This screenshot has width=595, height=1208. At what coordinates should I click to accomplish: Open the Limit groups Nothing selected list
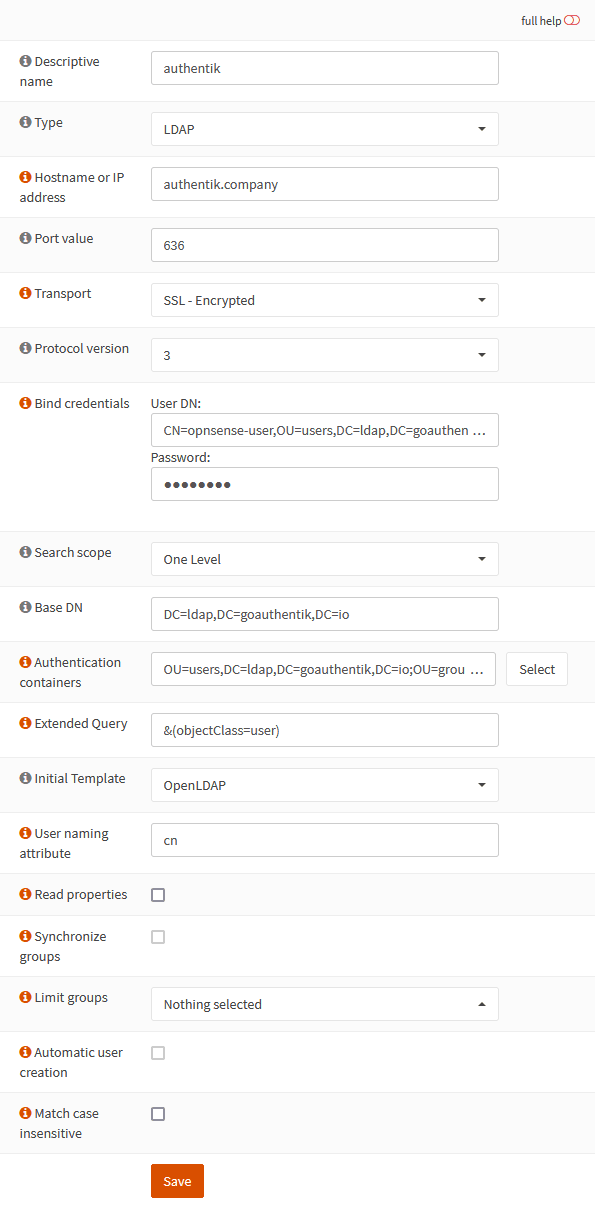coord(324,1004)
